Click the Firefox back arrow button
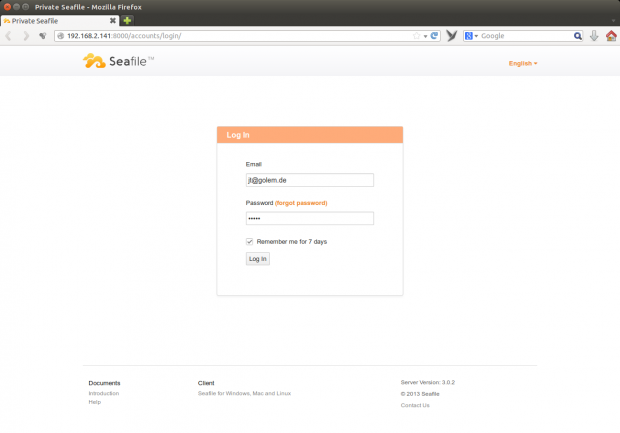This screenshot has height=433, width=620. pos(8,36)
